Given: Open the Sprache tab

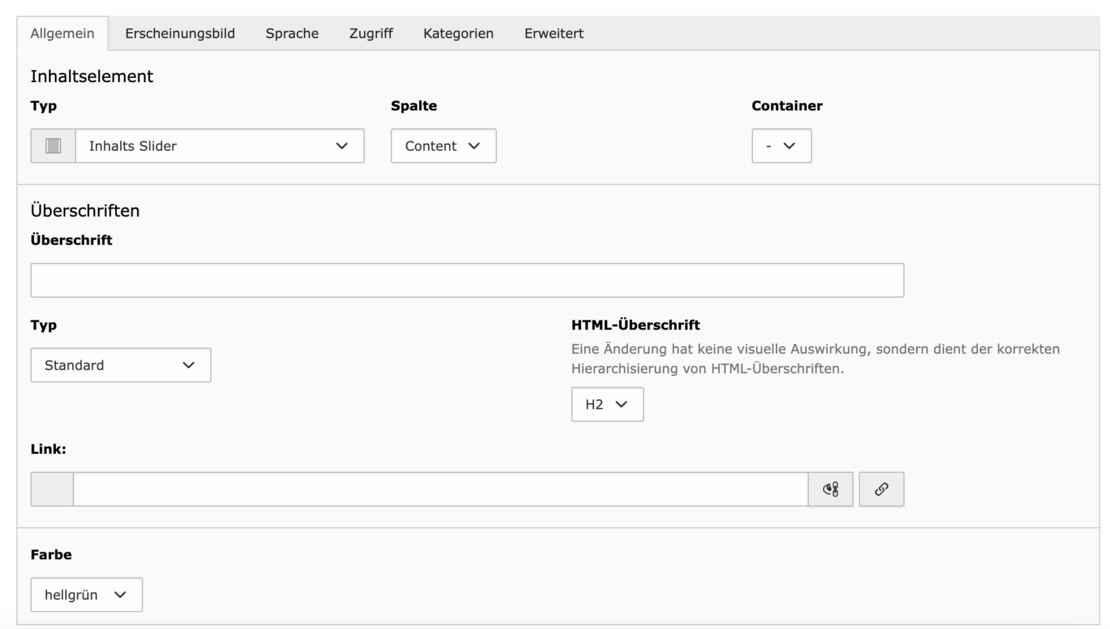Looking at the screenshot, I should tap(292, 33).
